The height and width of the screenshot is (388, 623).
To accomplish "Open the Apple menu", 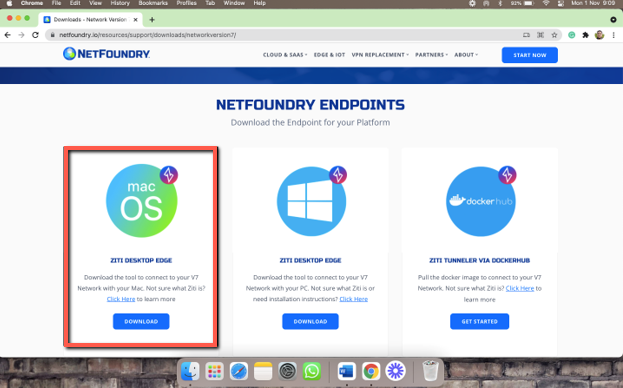I will pyautogui.click(x=9, y=3).
